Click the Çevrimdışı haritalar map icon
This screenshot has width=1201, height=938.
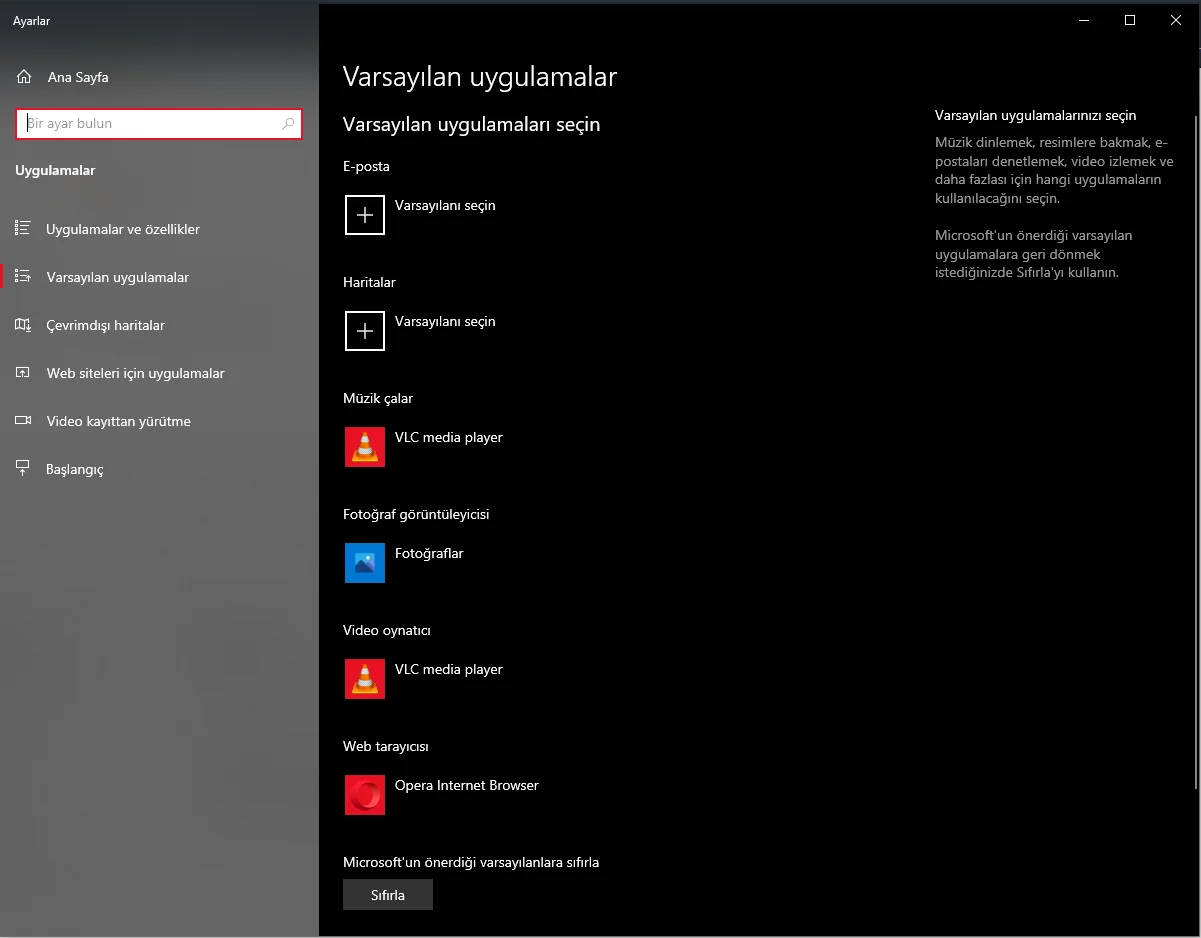tap(24, 325)
